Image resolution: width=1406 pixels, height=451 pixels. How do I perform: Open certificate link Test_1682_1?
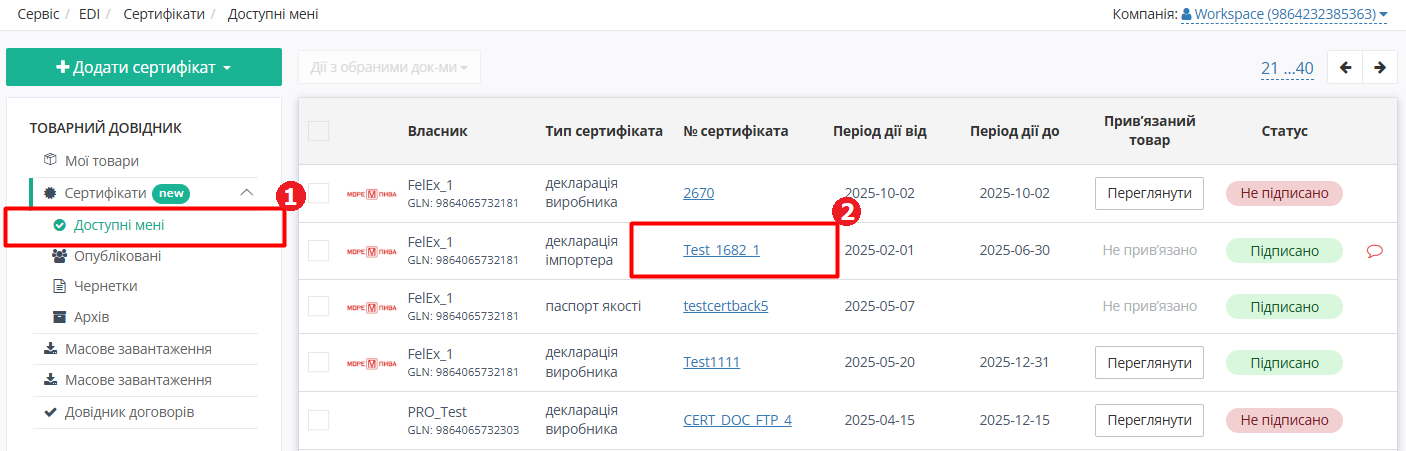click(721, 250)
